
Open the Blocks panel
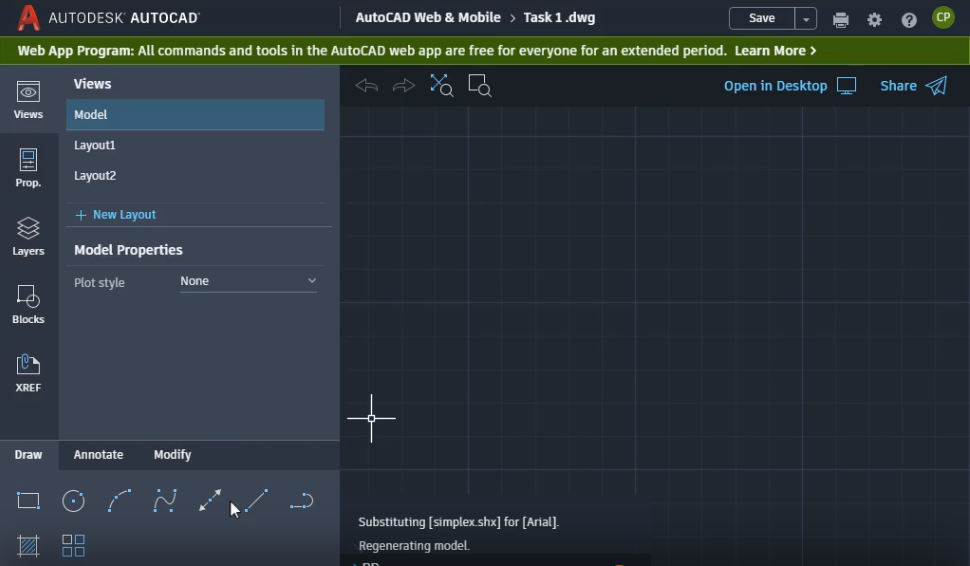[x=28, y=304]
